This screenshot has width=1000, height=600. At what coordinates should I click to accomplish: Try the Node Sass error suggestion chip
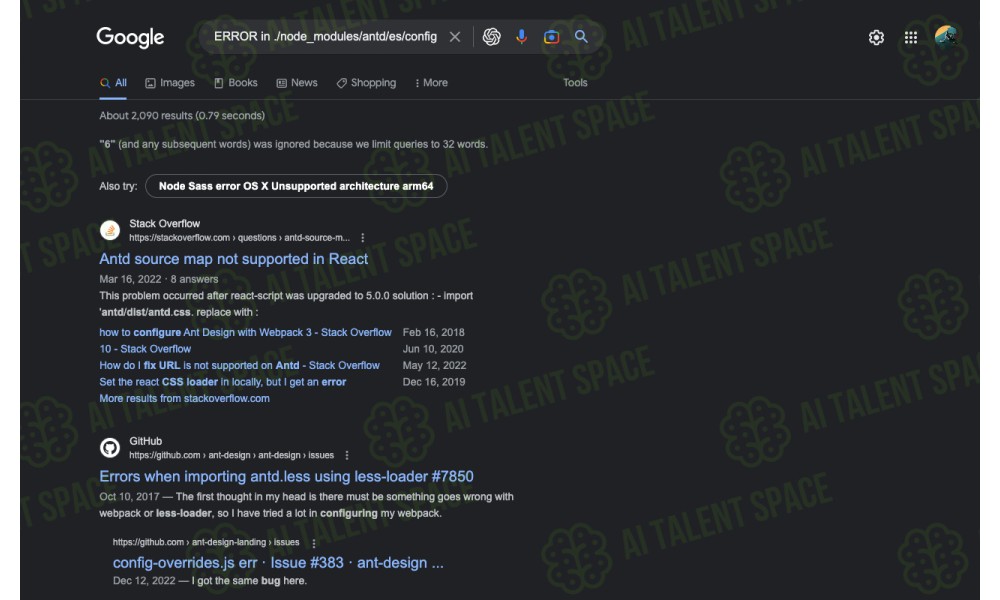coord(296,186)
